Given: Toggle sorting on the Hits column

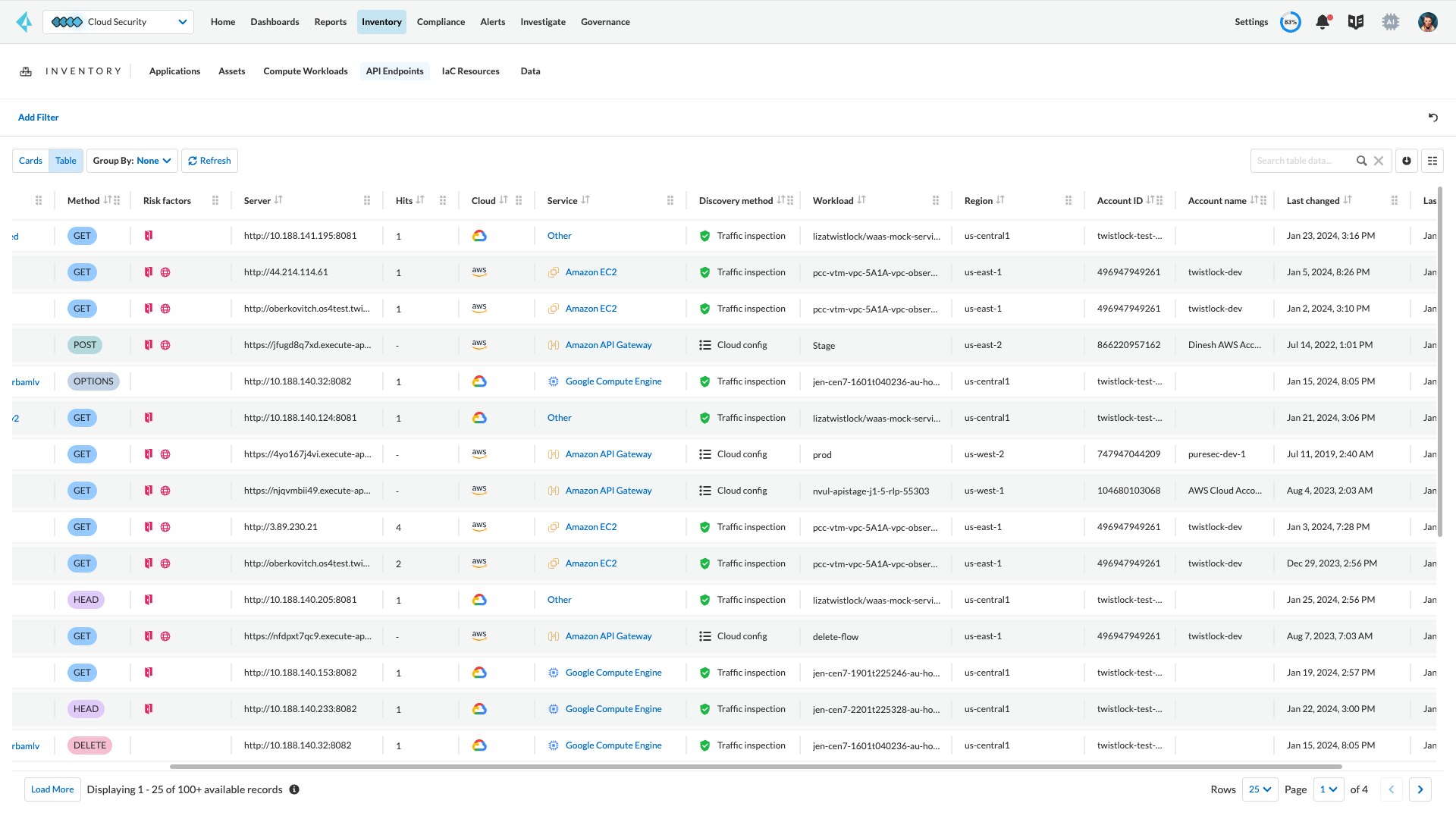Looking at the screenshot, I should click(420, 200).
